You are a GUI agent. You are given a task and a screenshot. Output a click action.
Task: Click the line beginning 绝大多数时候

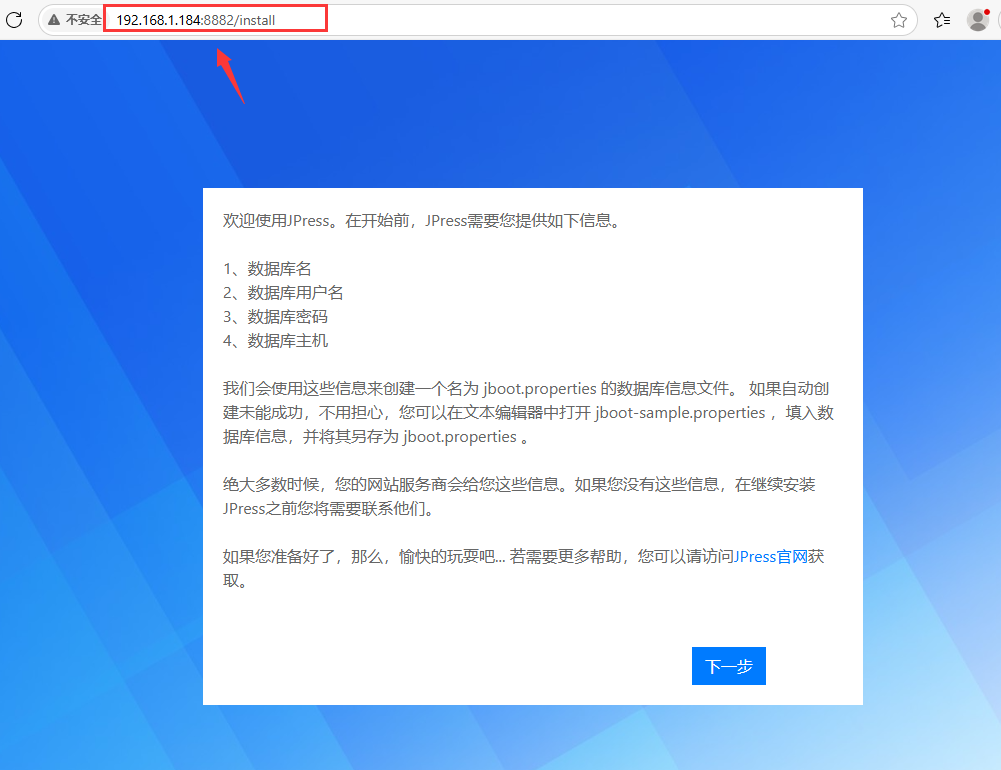click(519, 485)
